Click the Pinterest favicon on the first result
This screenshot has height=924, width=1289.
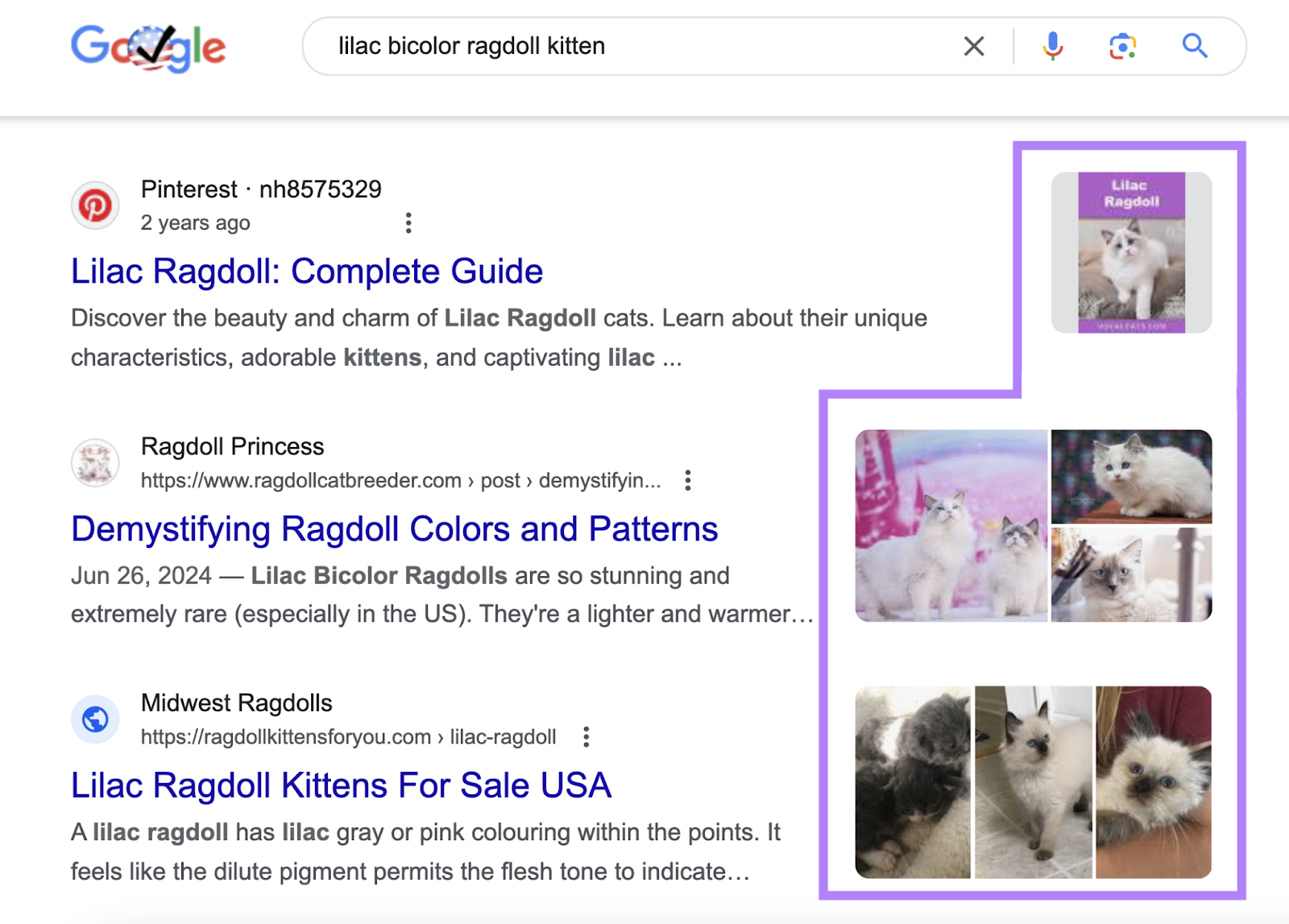(95, 205)
